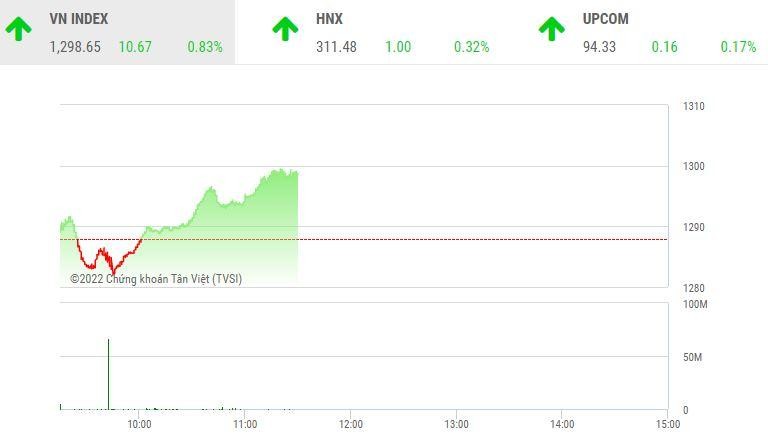The width and height of the screenshot is (768, 444).
Task: Click the UPCOM green up arrow
Action: (551, 29)
